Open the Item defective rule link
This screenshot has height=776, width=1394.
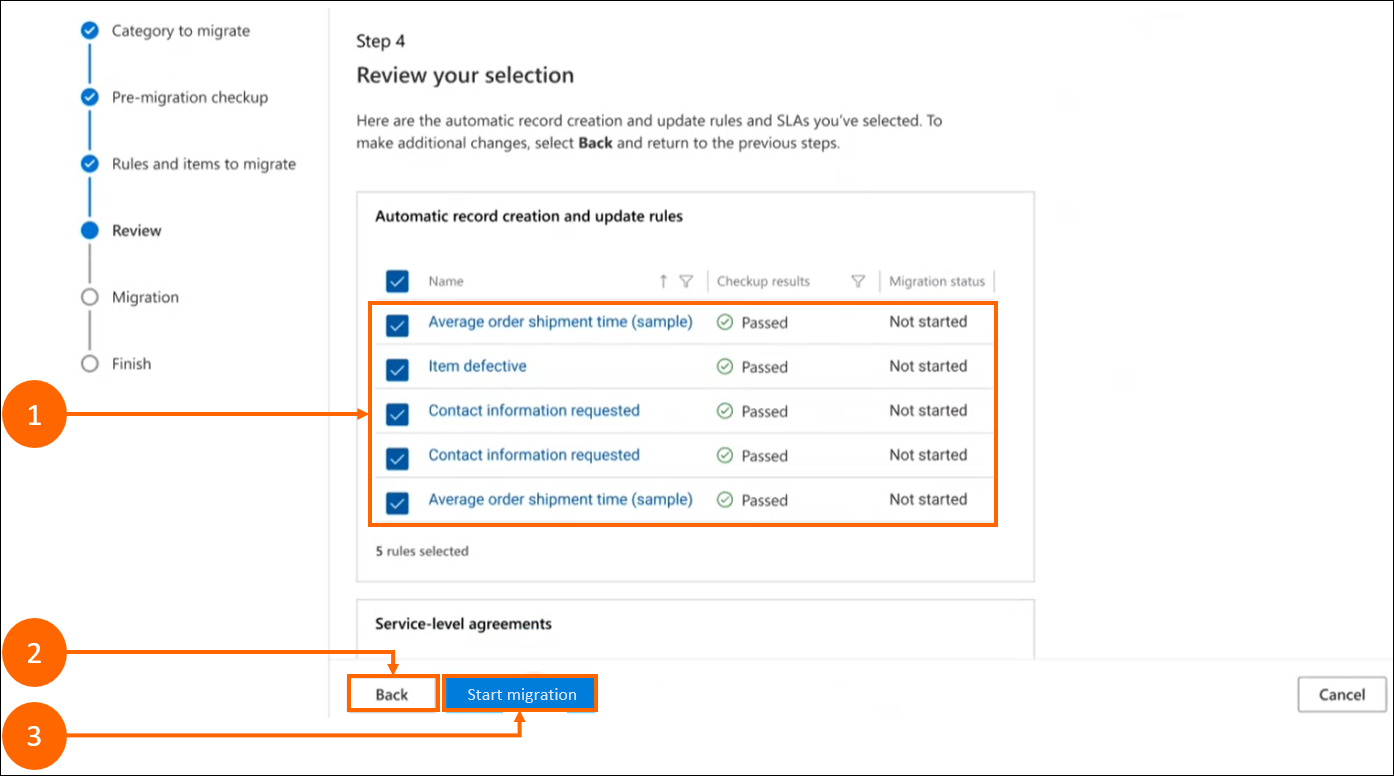coord(477,366)
